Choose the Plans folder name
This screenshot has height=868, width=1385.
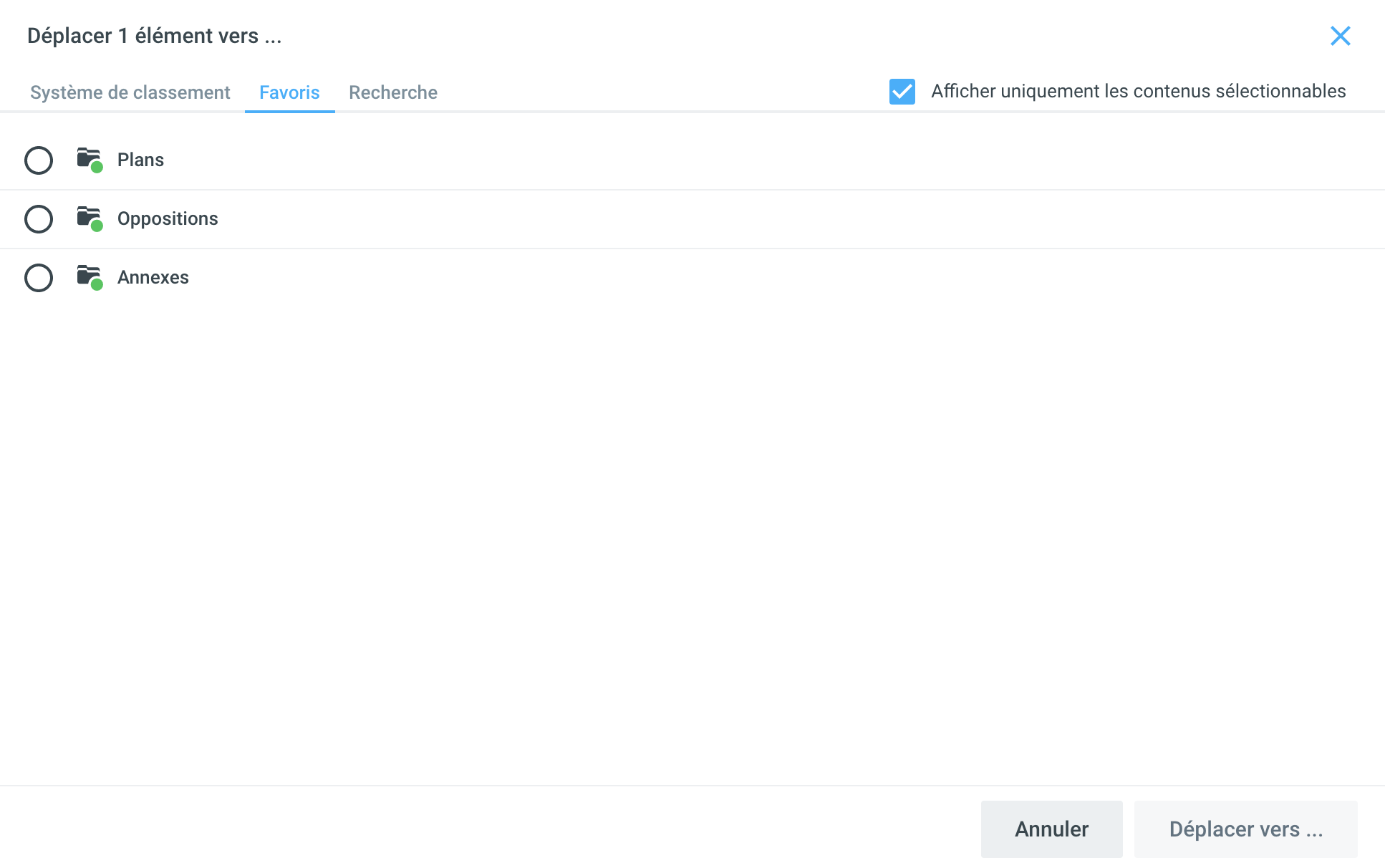[140, 160]
